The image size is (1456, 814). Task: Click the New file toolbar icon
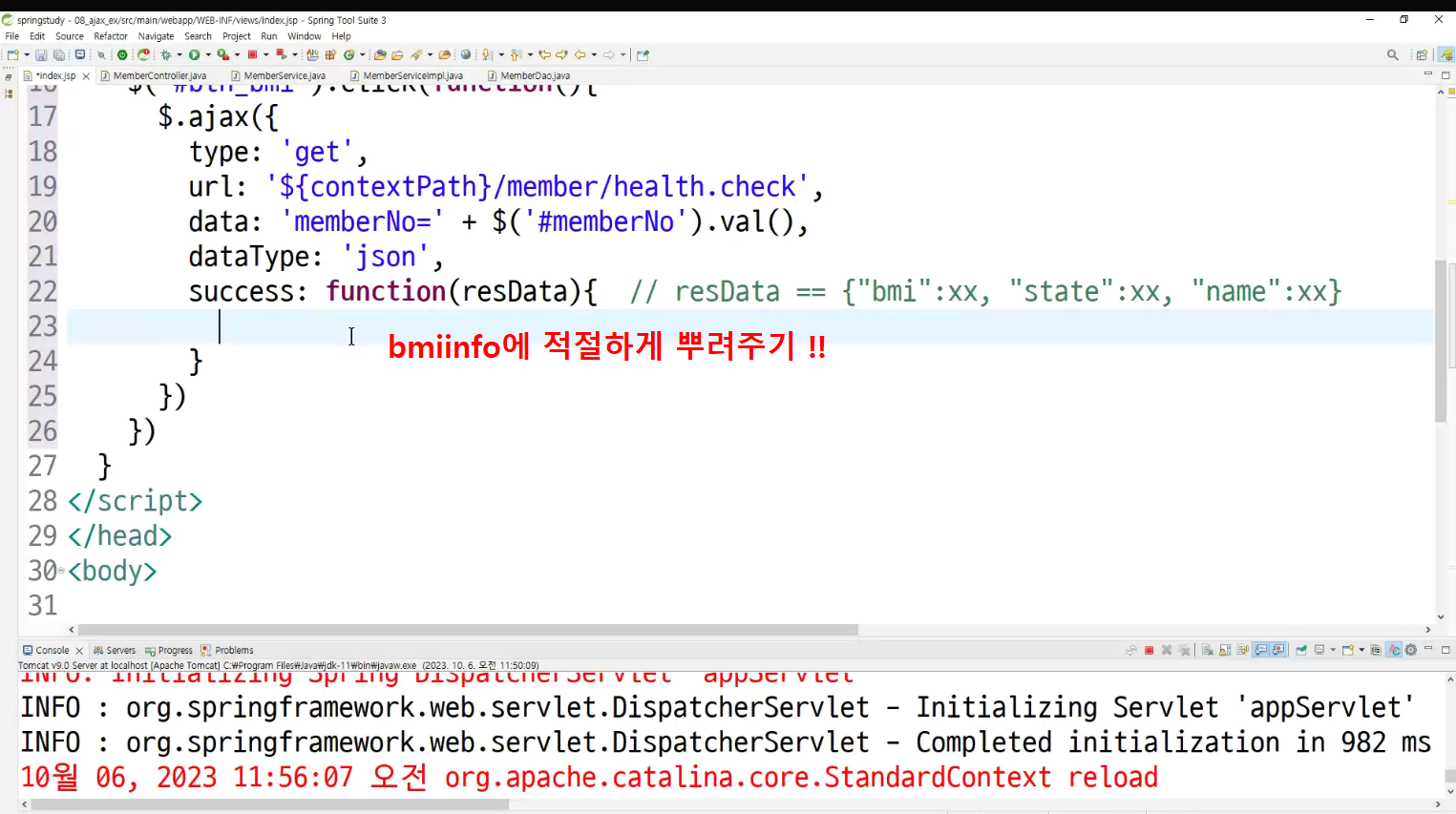pos(13,55)
